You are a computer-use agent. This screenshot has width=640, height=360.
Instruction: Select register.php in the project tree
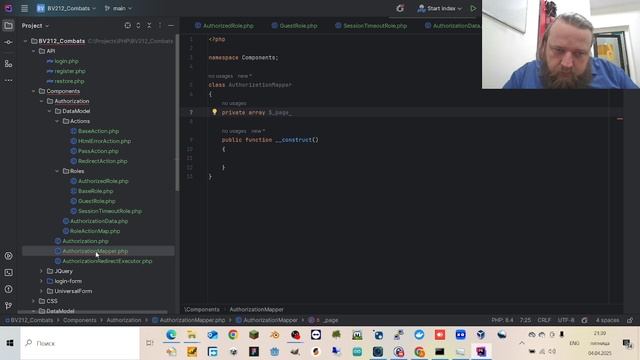pos(70,71)
